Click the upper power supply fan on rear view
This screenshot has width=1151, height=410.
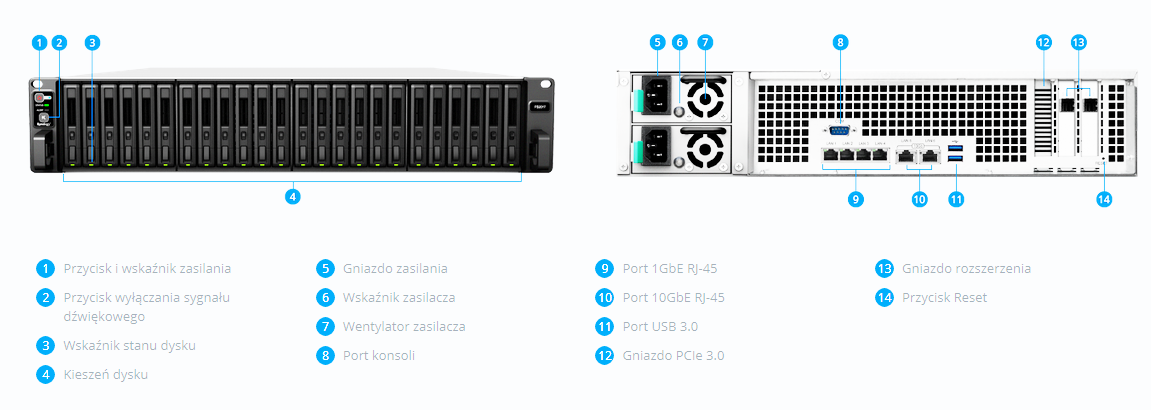pos(706,100)
